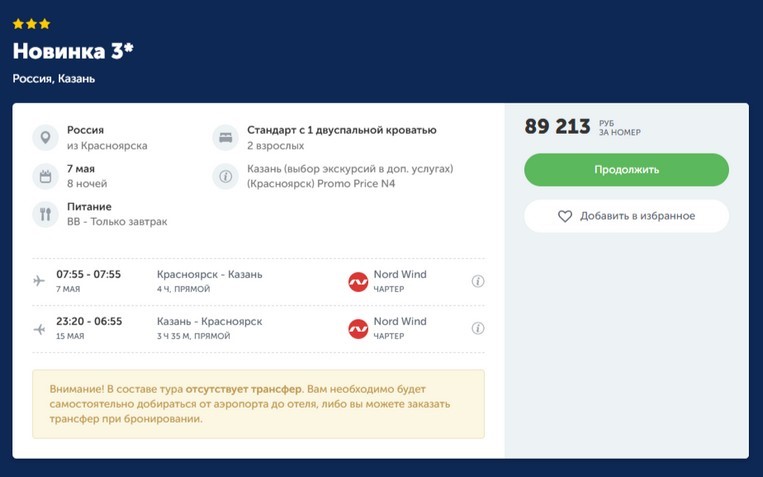Click the info icon next to Promo Price N4
Viewport: 763px width, 477px height.
coord(225,176)
